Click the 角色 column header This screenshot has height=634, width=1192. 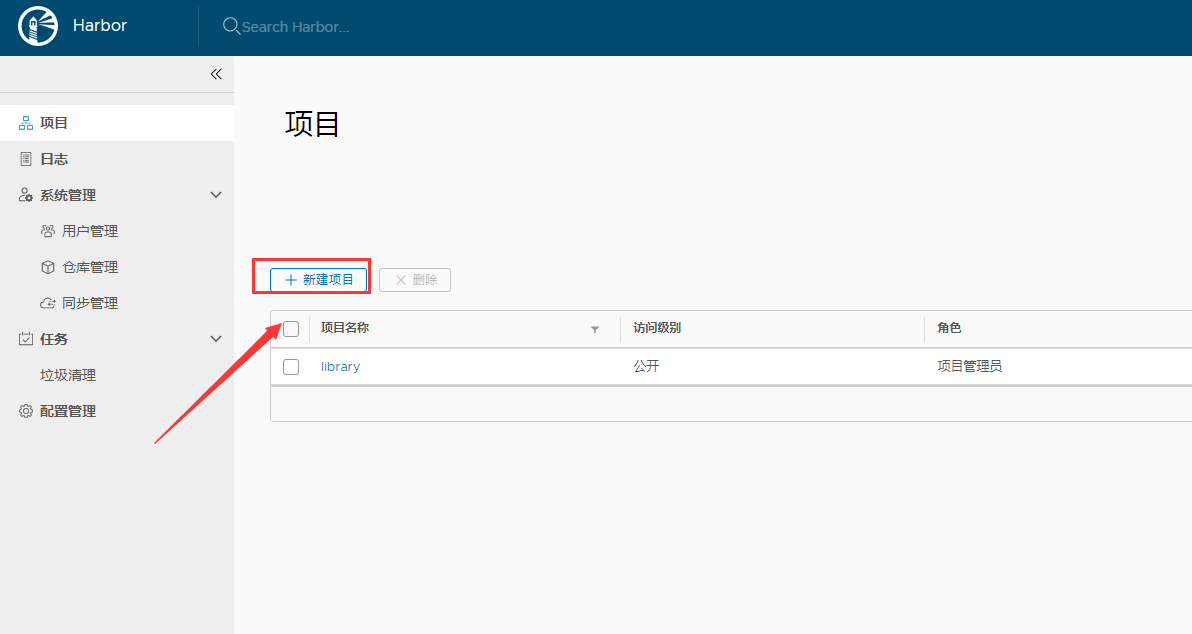pyautogui.click(x=949, y=328)
